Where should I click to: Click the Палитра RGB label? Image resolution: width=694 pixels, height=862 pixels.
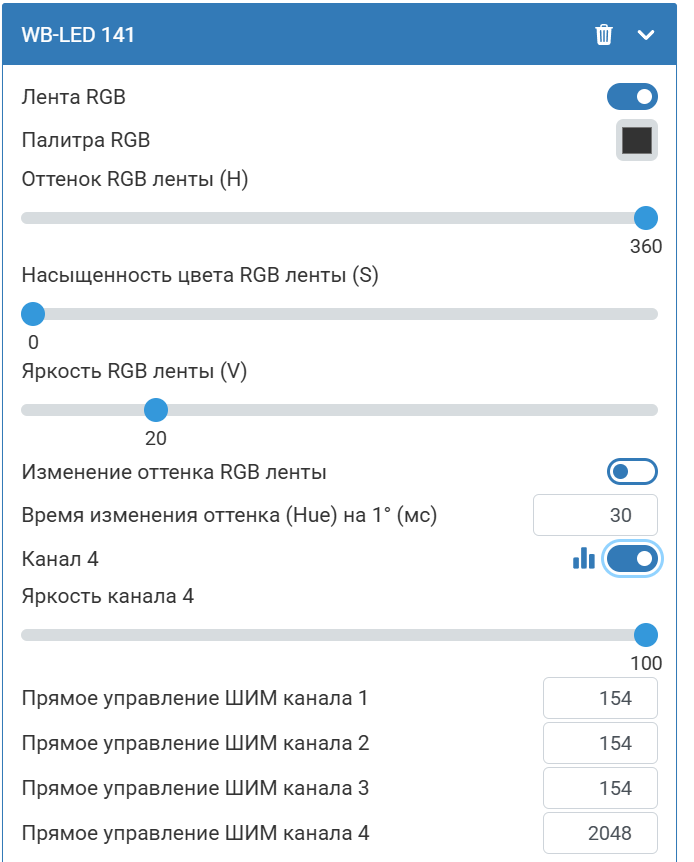(x=86, y=140)
